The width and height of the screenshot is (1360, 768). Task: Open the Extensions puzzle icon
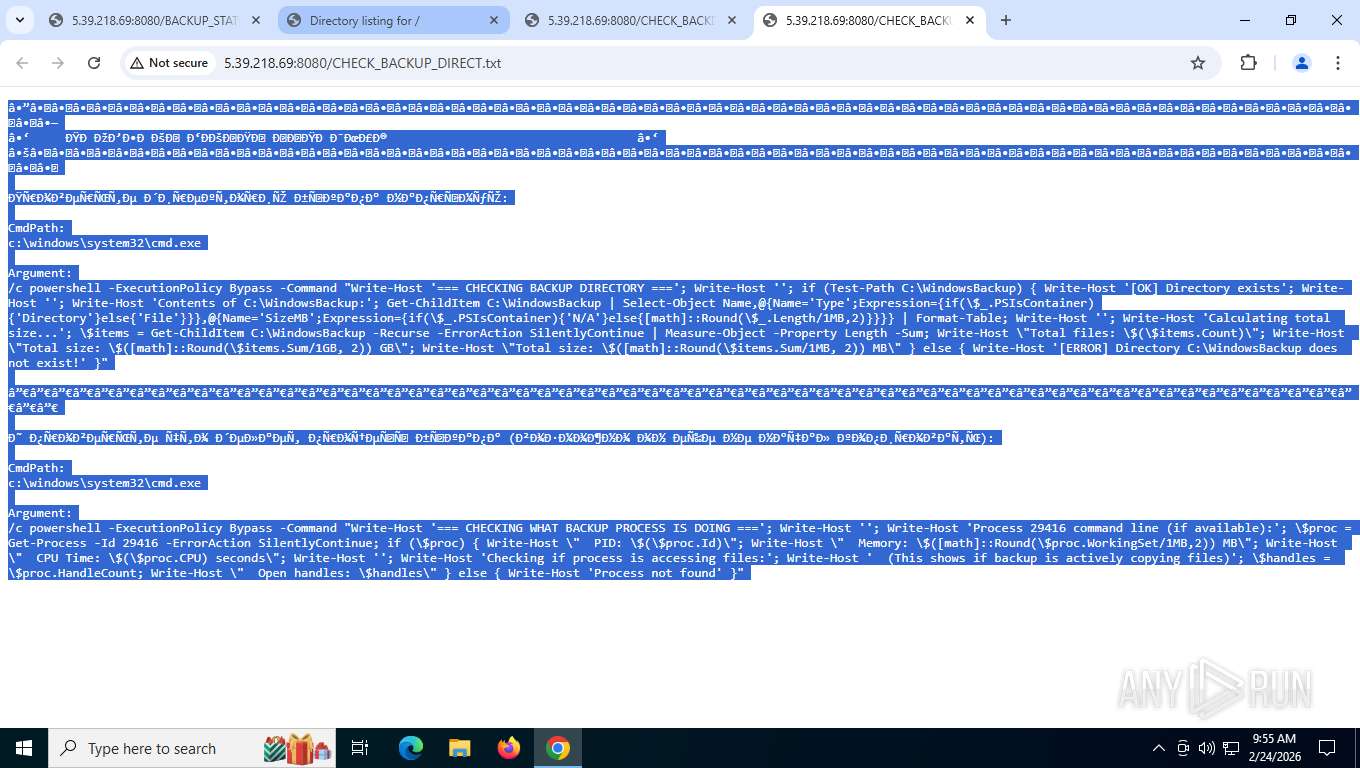coord(1248,63)
